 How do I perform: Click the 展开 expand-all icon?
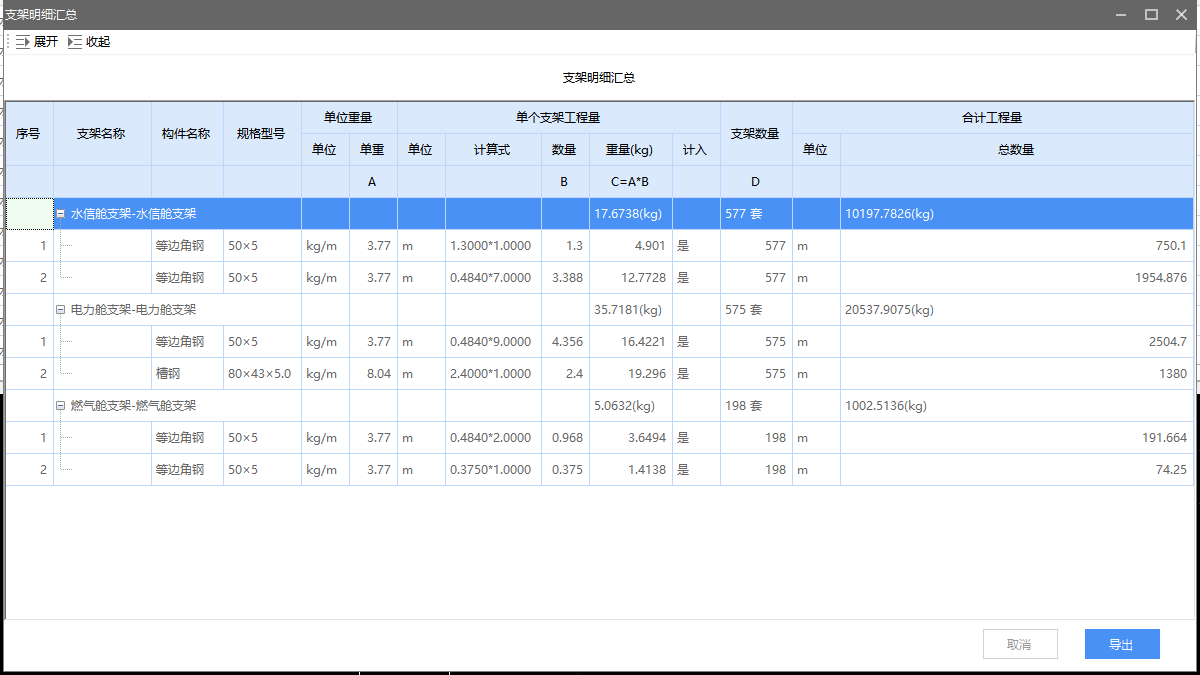point(22,42)
